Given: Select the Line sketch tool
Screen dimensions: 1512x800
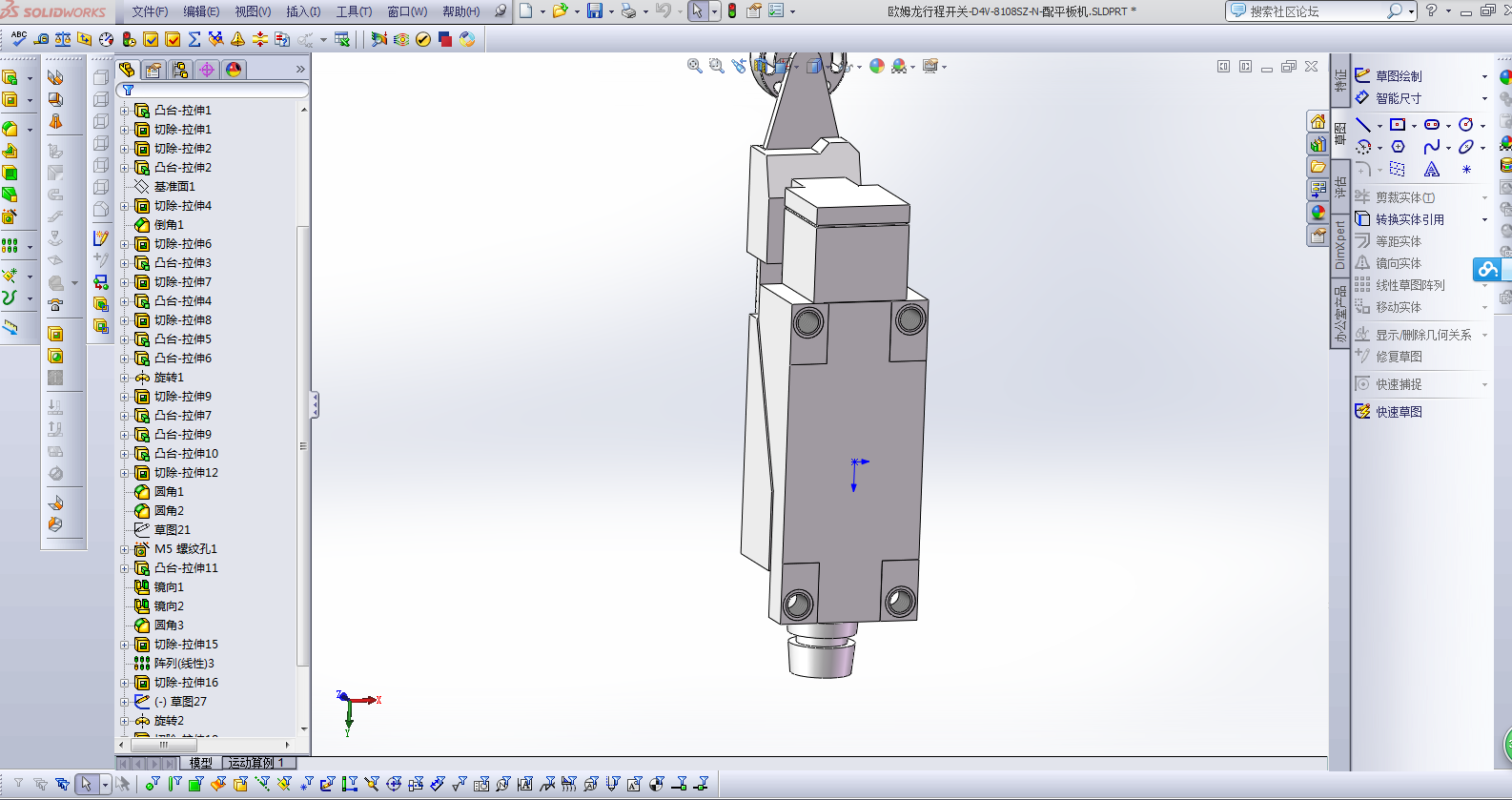Looking at the screenshot, I should 1363,125.
